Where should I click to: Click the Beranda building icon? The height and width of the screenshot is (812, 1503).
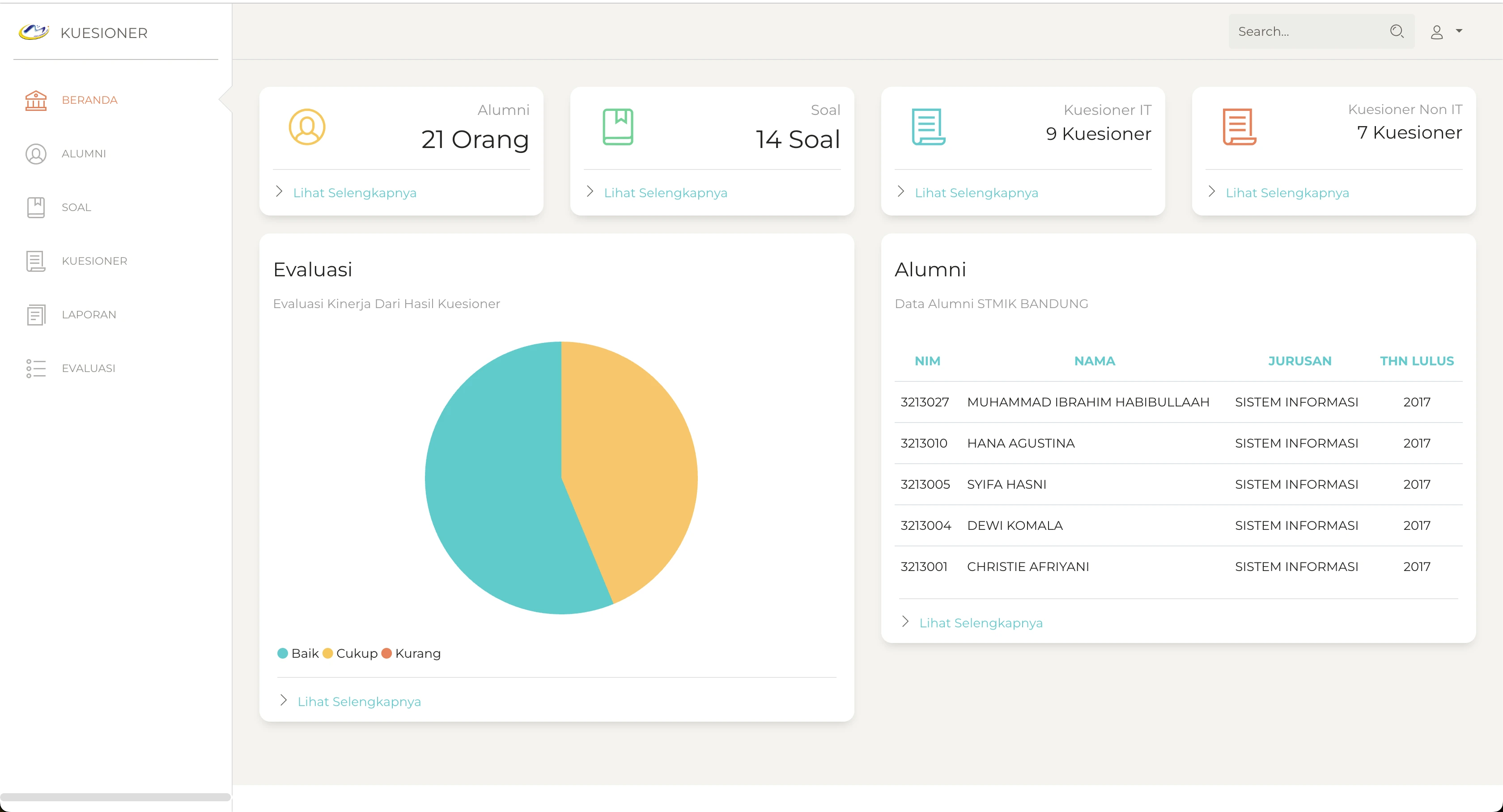(x=36, y=100)
